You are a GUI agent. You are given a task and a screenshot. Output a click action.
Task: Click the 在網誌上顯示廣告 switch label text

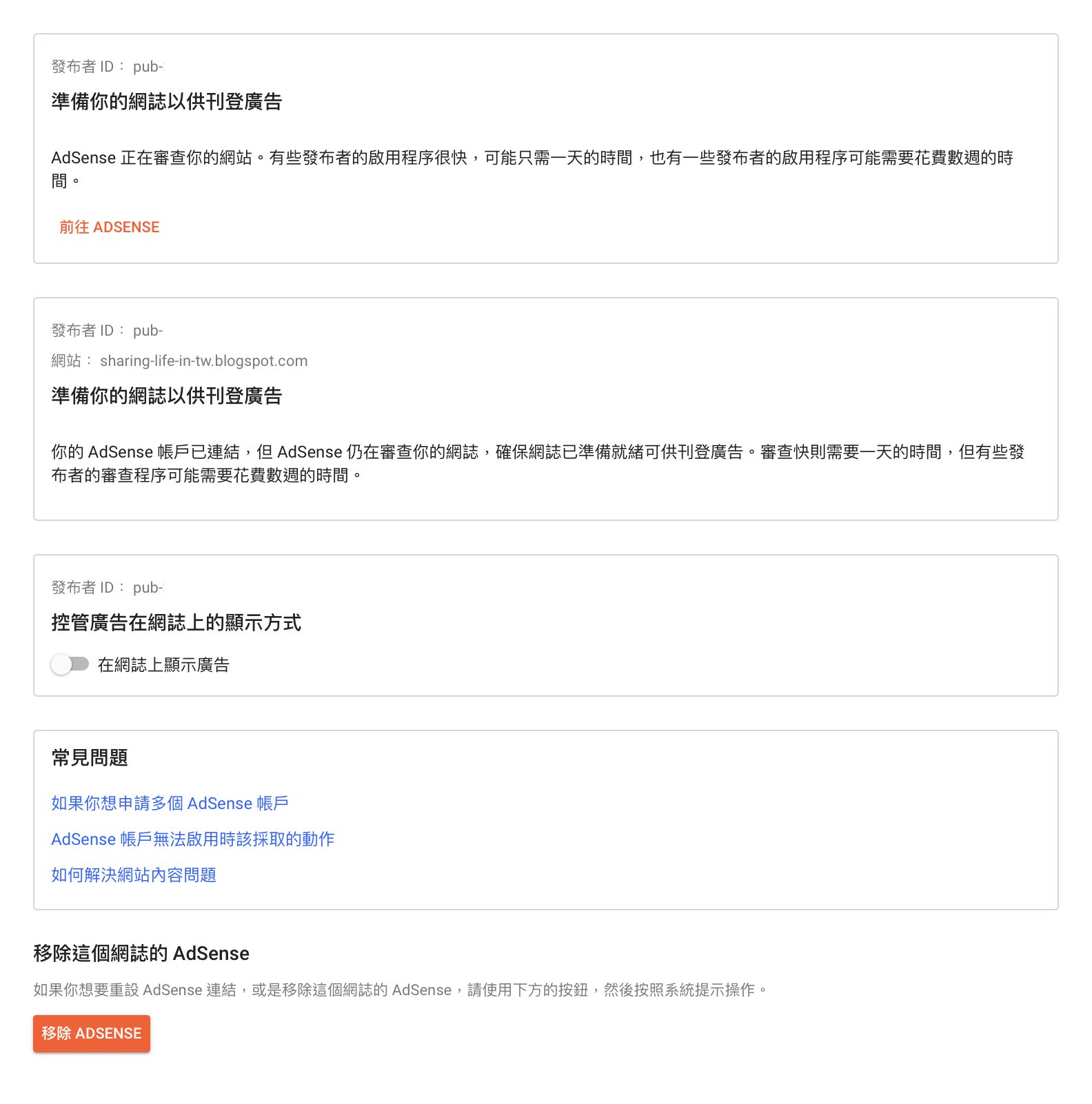tap(163, 665)
